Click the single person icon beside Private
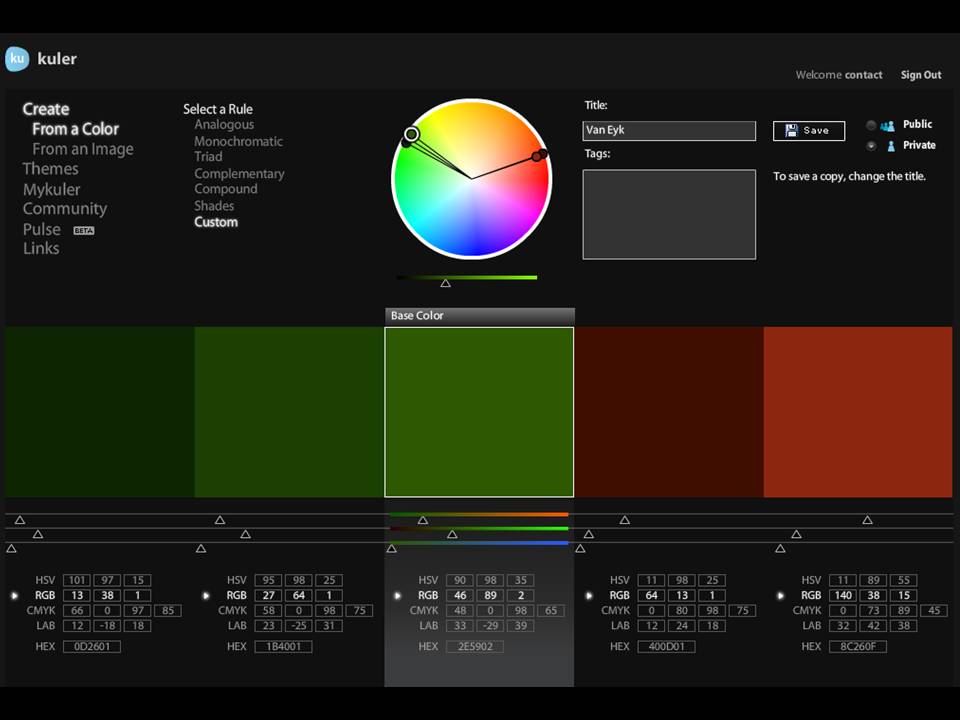This screenshot has width=960, height=720. 891,146
